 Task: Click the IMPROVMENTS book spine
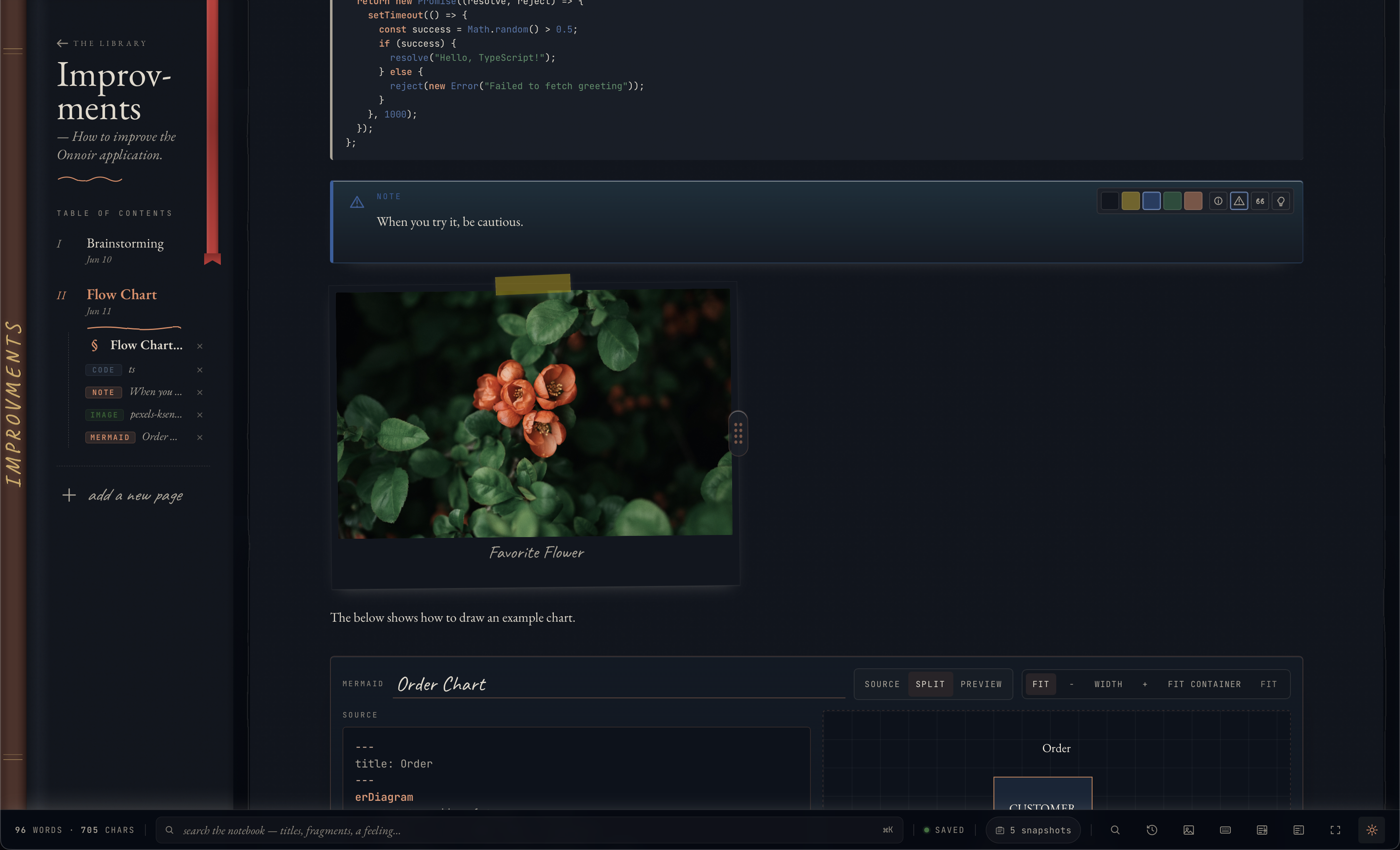click(x=13, y=404)
